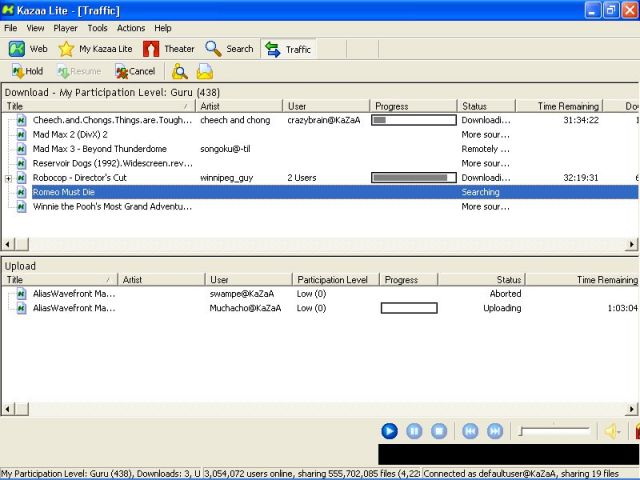640x480 pixels.
Task: Open My Kazaa Lite page
Action: coord(95,49)
